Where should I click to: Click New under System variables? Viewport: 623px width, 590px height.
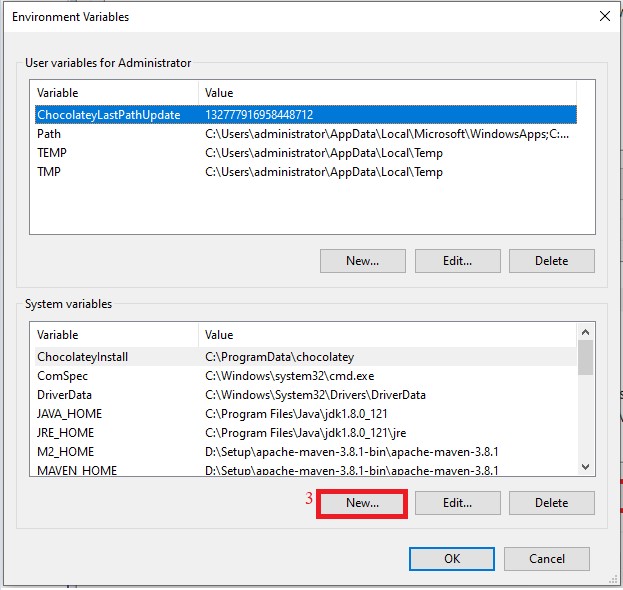[x=363, y=503]
